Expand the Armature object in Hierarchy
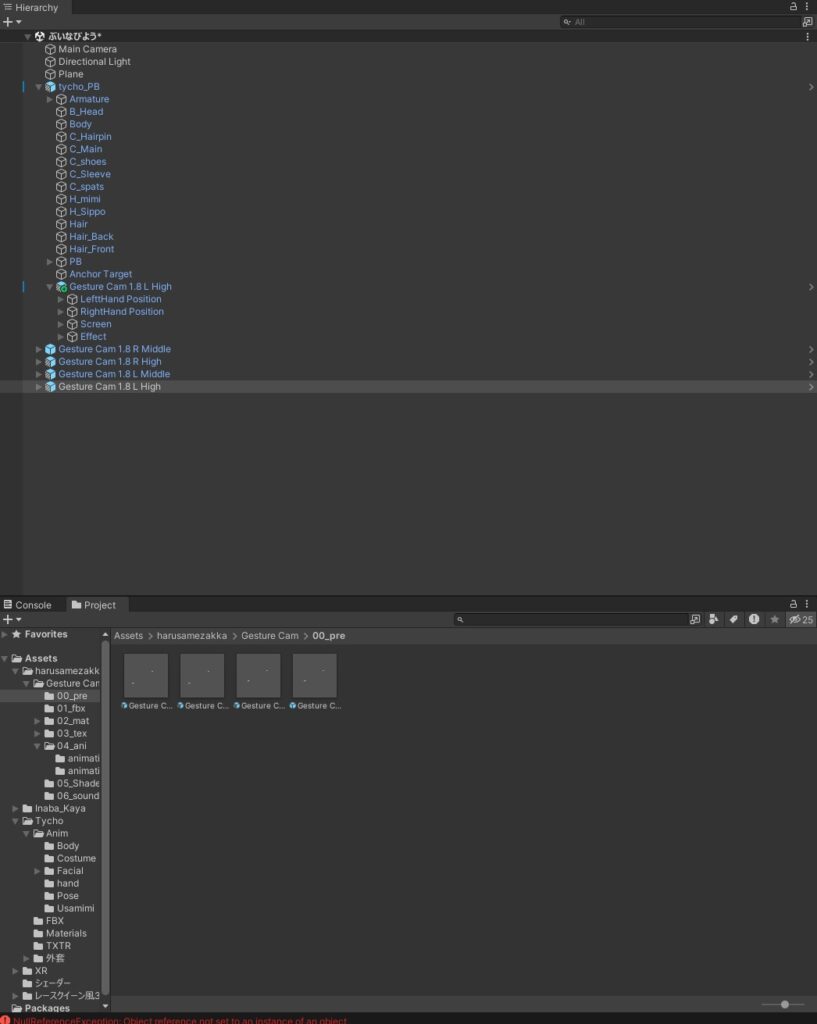This screenshot has width=817, height=1024. pos(50,99)
